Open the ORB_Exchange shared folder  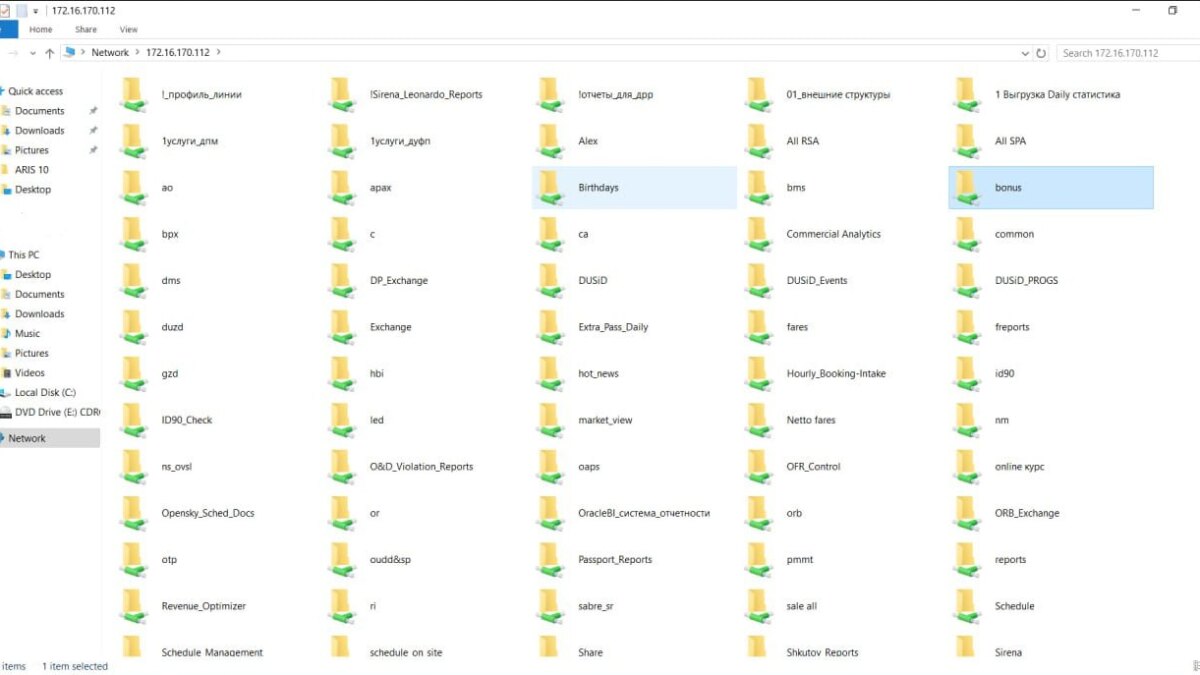tap(1026, 513)
